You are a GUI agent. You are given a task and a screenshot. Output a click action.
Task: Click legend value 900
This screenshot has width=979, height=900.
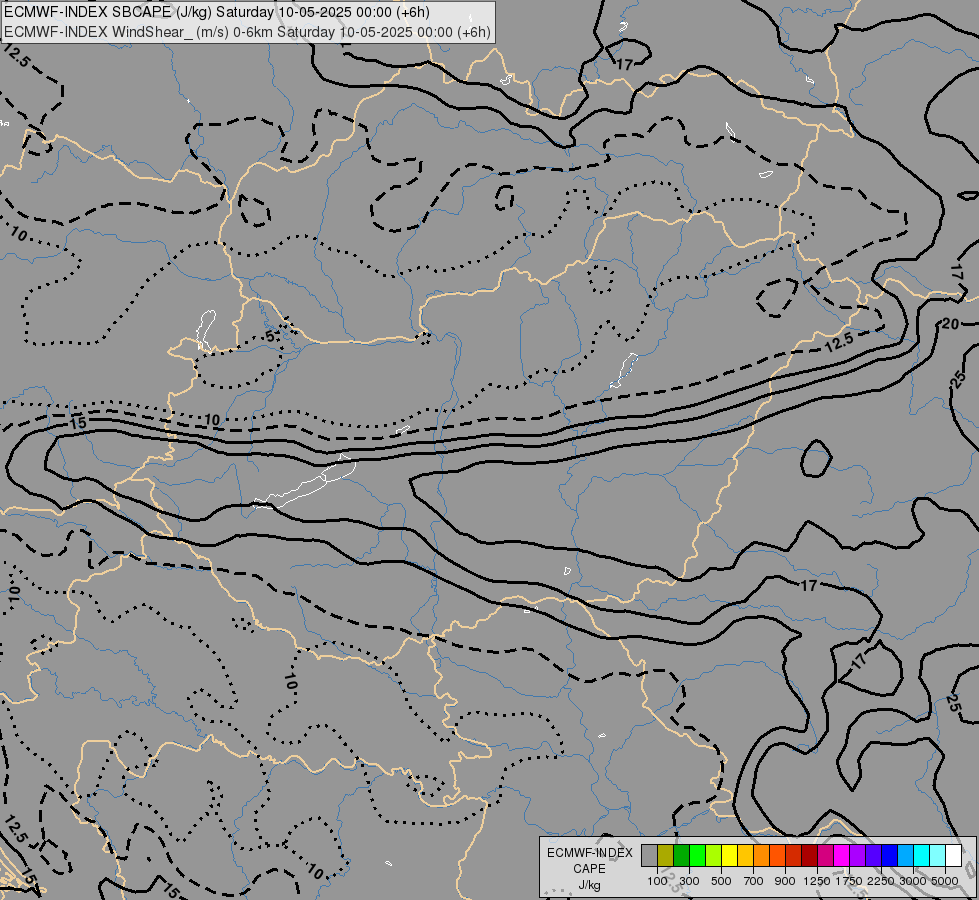point(785,881)
